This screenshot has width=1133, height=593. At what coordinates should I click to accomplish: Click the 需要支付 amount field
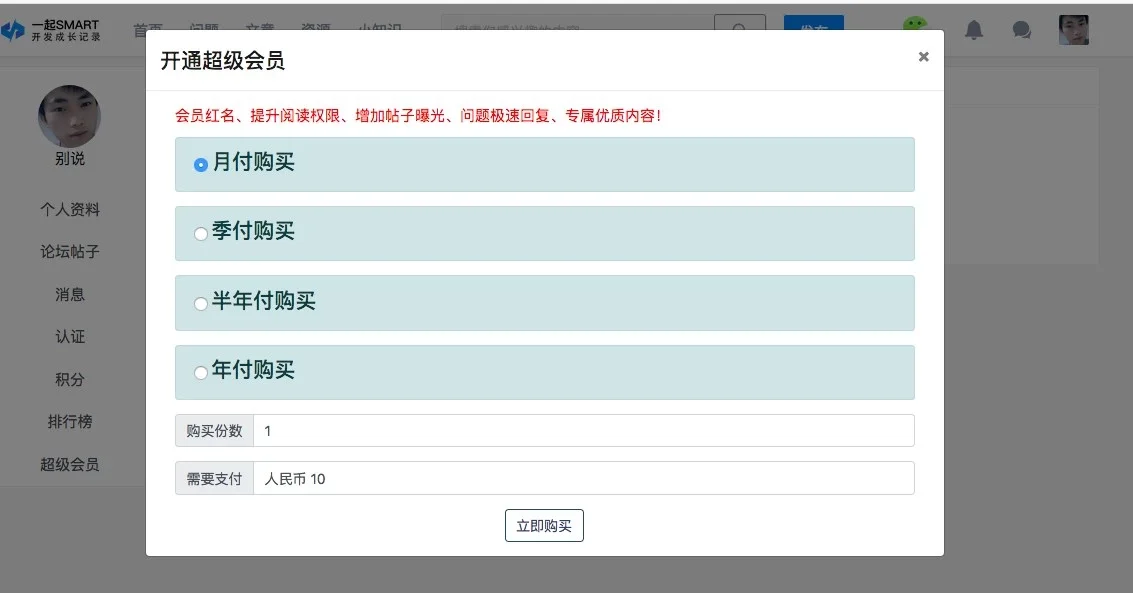[583, 478]
